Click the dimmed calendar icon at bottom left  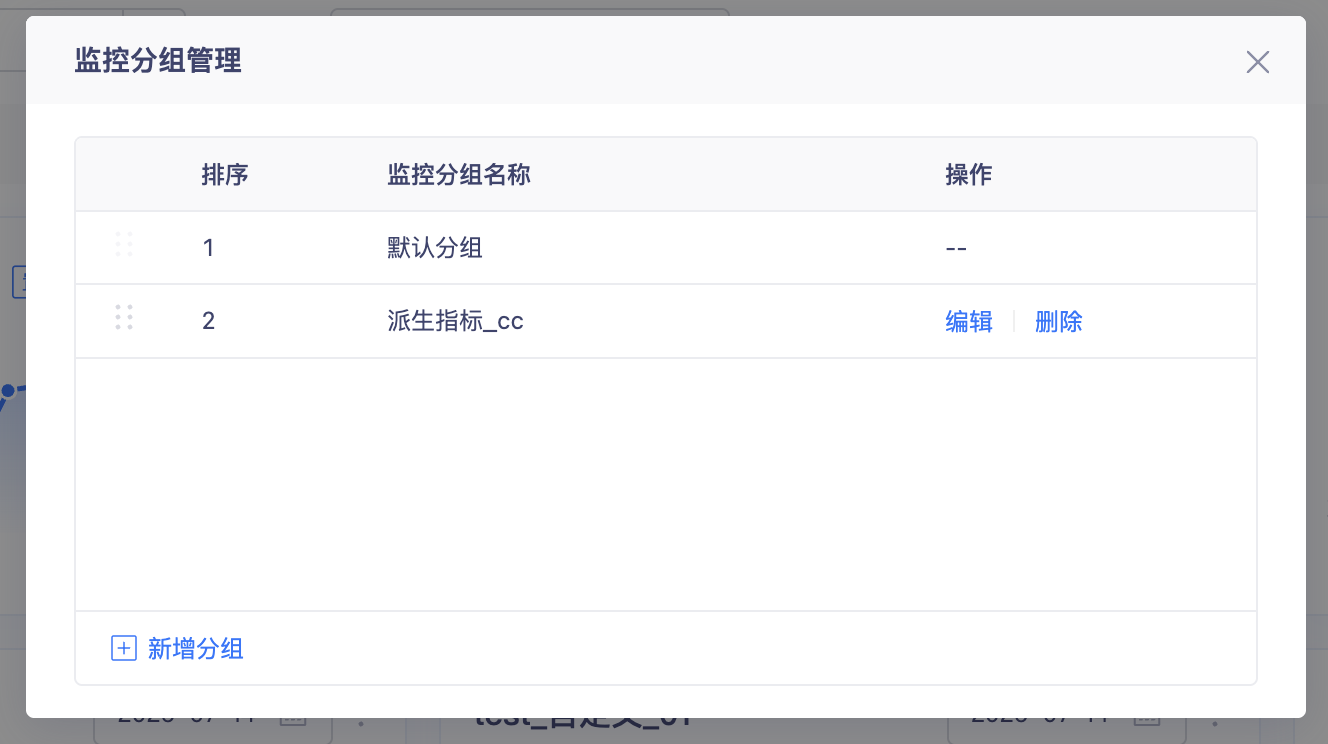pos(292,720)
